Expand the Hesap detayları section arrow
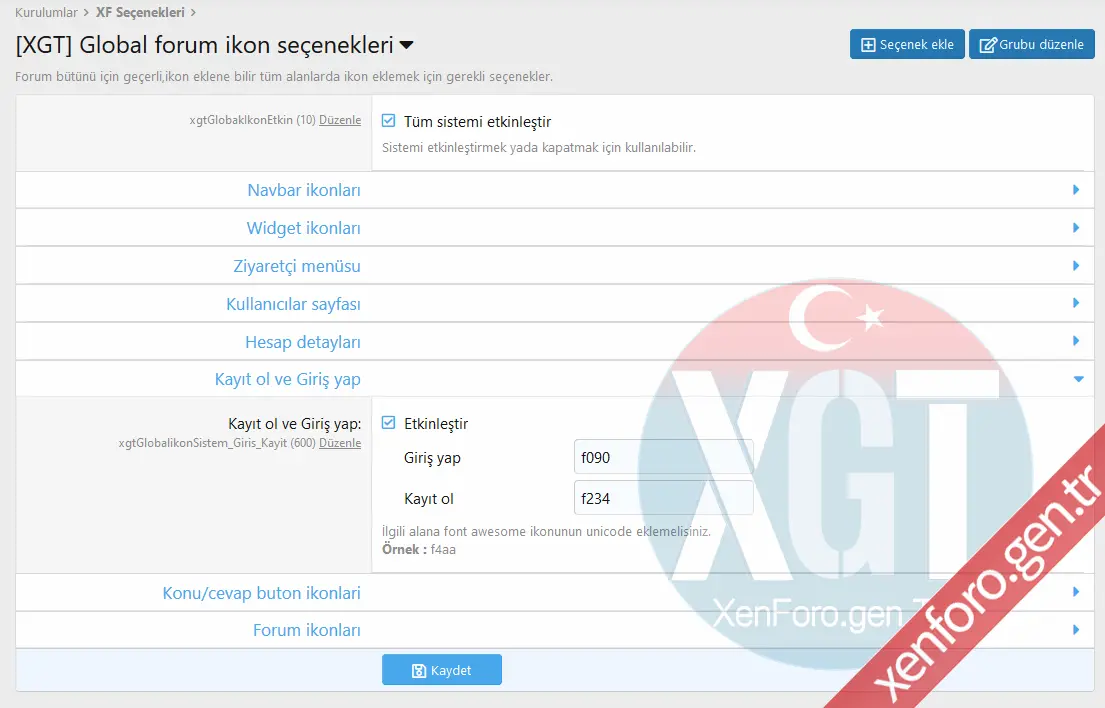 tap(1076, 341)
